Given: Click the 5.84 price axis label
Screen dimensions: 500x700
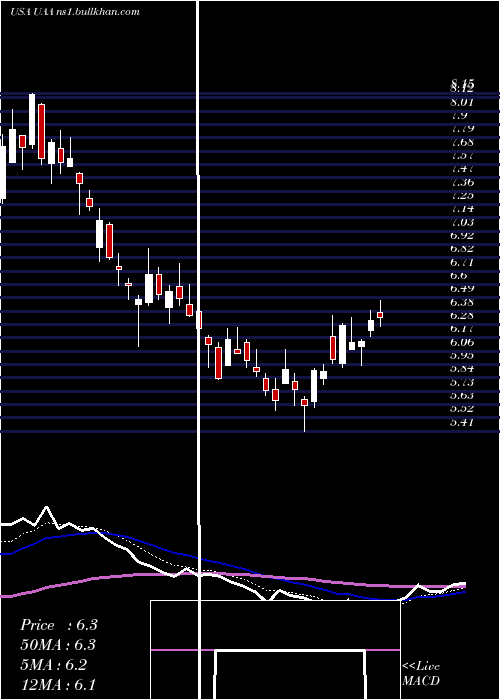Looking at the screenshot, I should [462, 369].
